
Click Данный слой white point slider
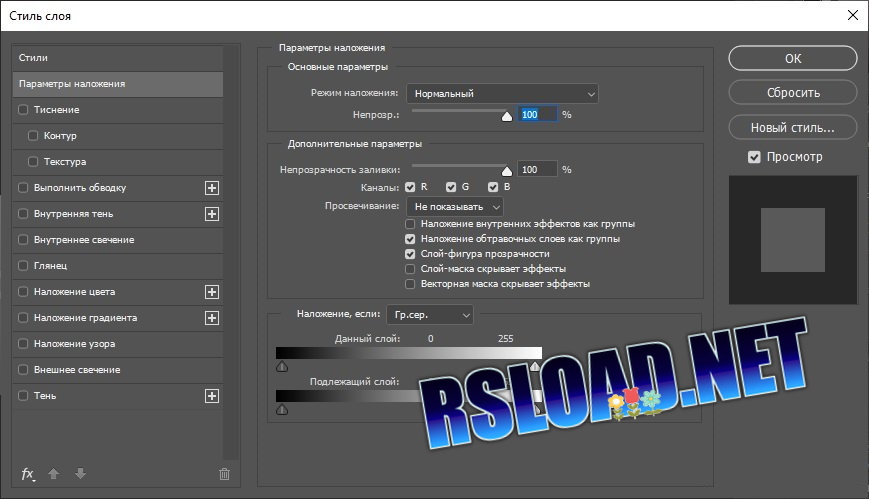[535, 366]
